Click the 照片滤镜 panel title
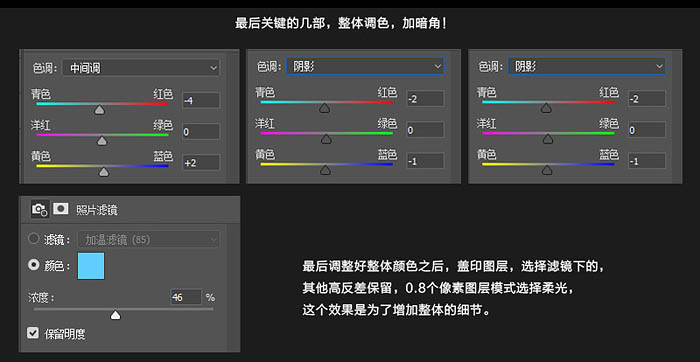Image resolution: width=700 pixels, height=362 pixels. pyautogui.click(x=97, y=210)
